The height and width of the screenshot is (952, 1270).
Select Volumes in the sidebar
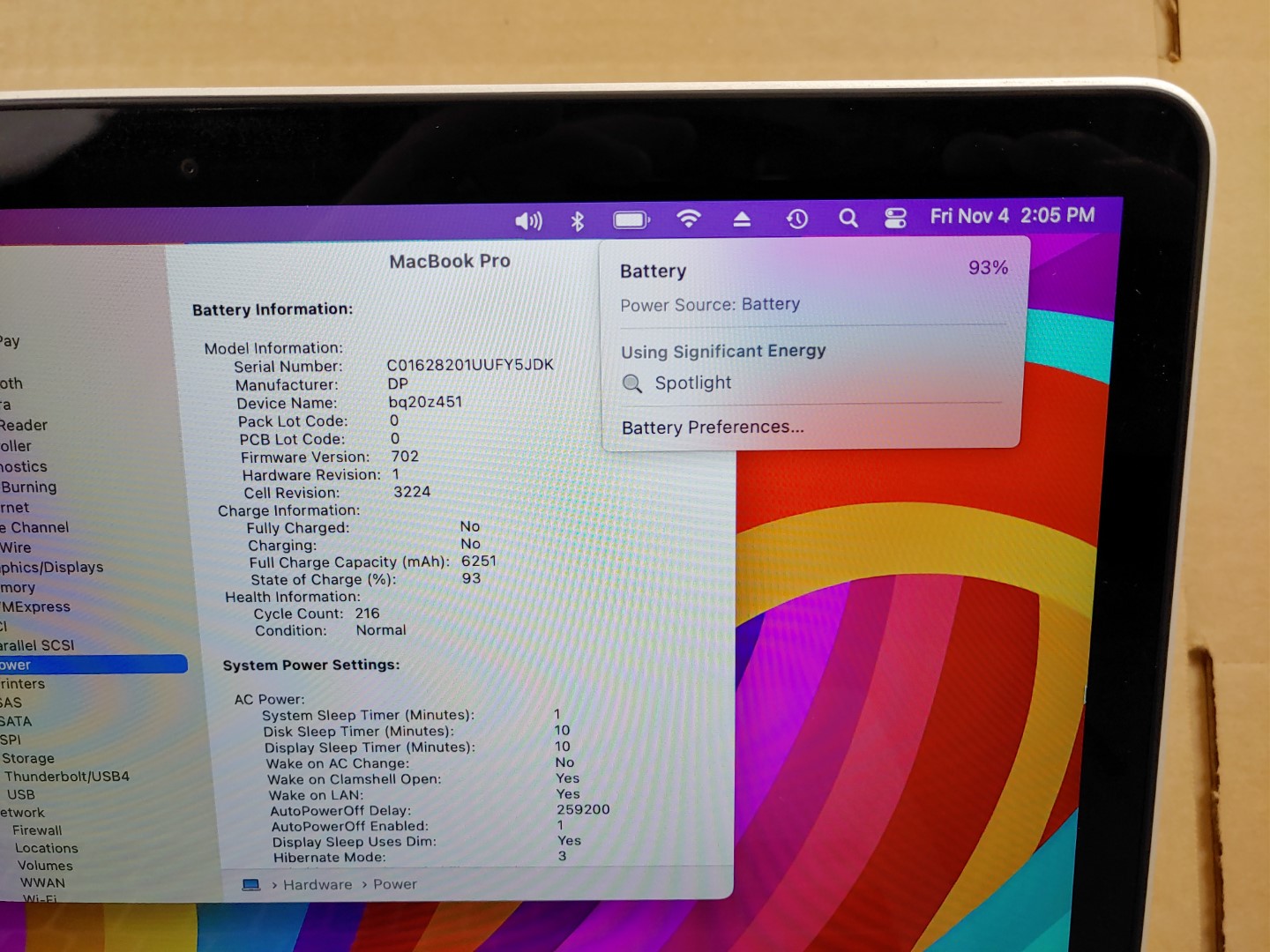pos(45,866)
